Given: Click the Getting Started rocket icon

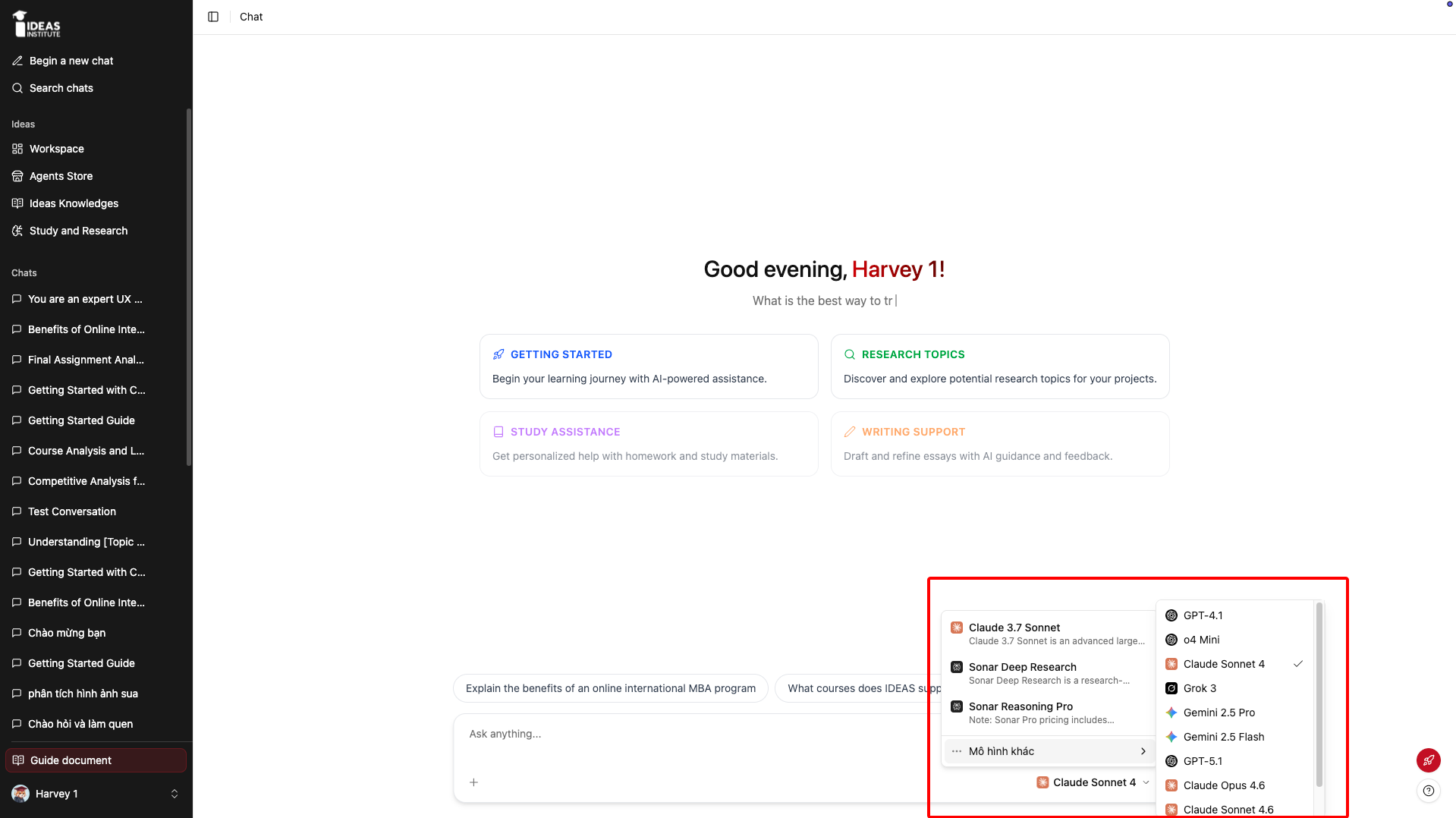Looking at the screenshot, I should 498,354.
